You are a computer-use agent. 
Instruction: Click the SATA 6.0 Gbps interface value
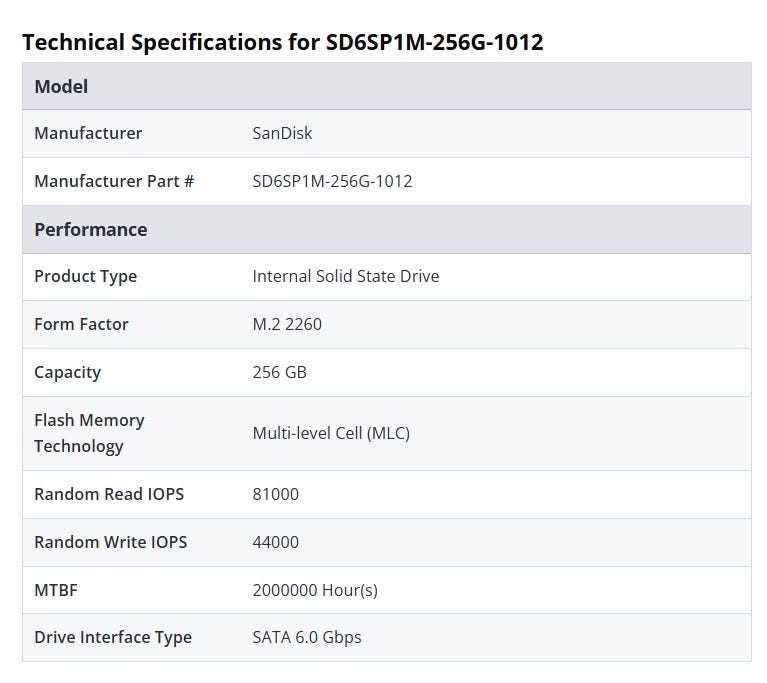pos(307,637)
